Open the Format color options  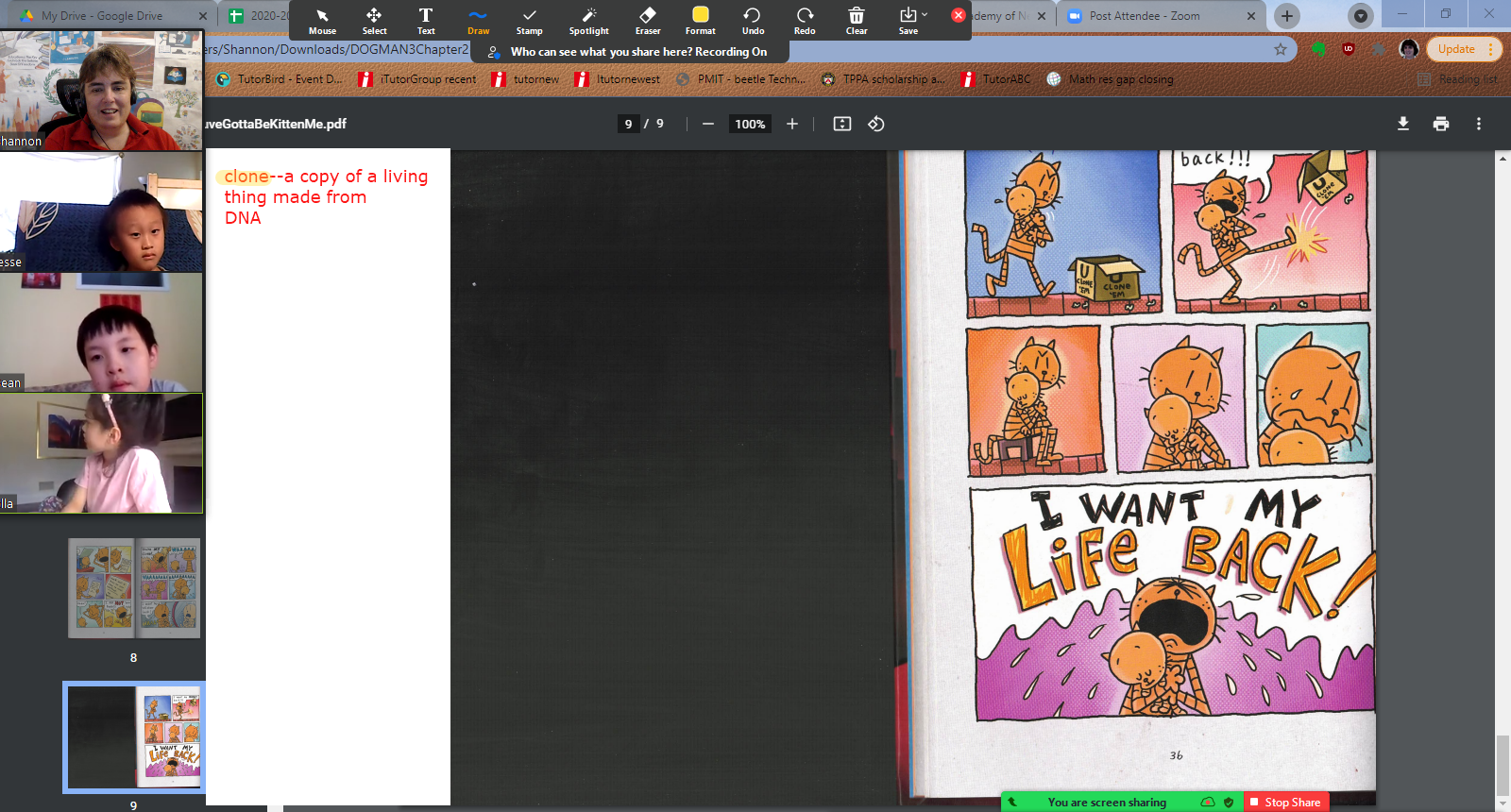click(x=701, y=20)
